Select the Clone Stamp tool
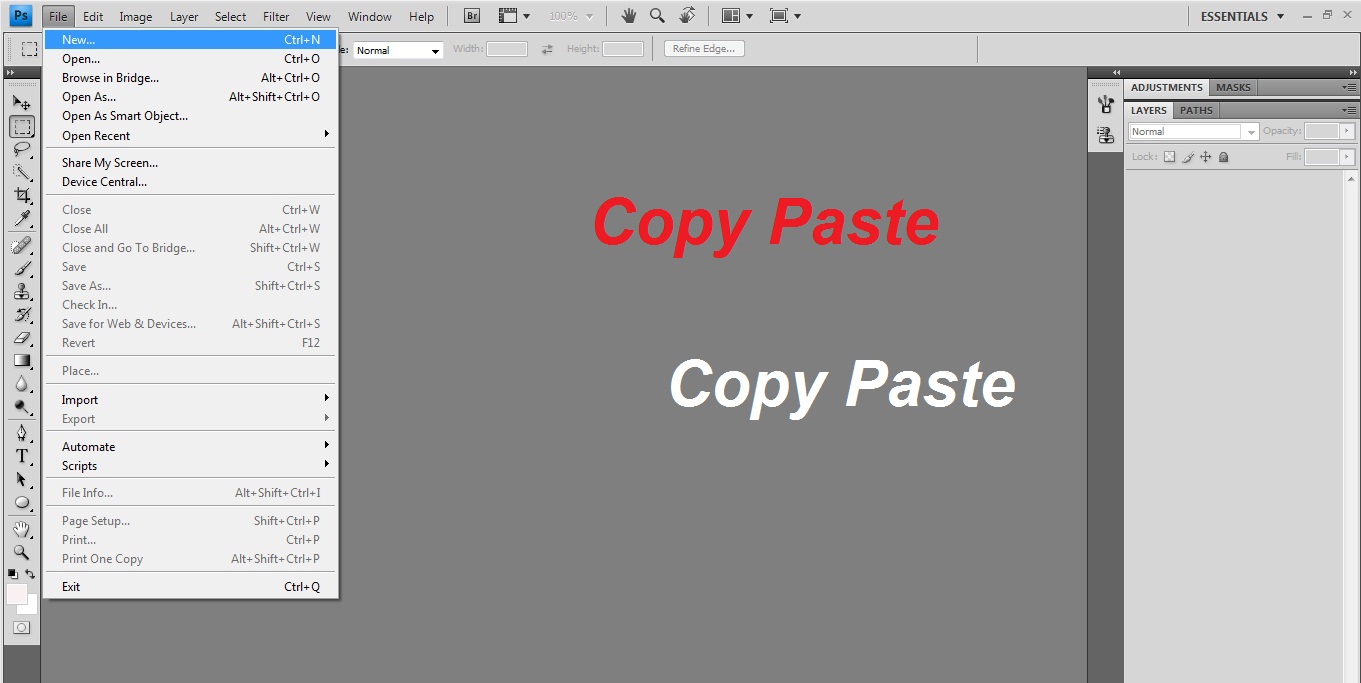 point(21,292)
